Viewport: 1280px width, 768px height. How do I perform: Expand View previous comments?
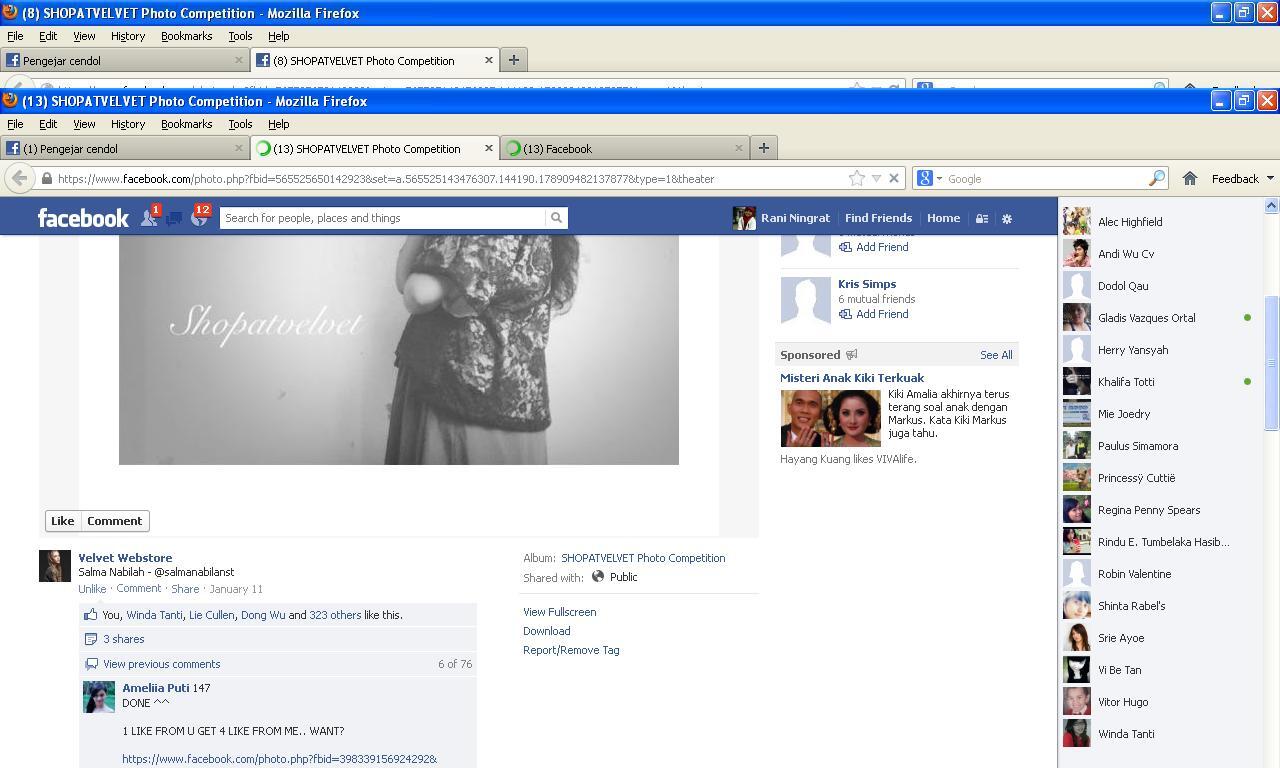(161, 664)
